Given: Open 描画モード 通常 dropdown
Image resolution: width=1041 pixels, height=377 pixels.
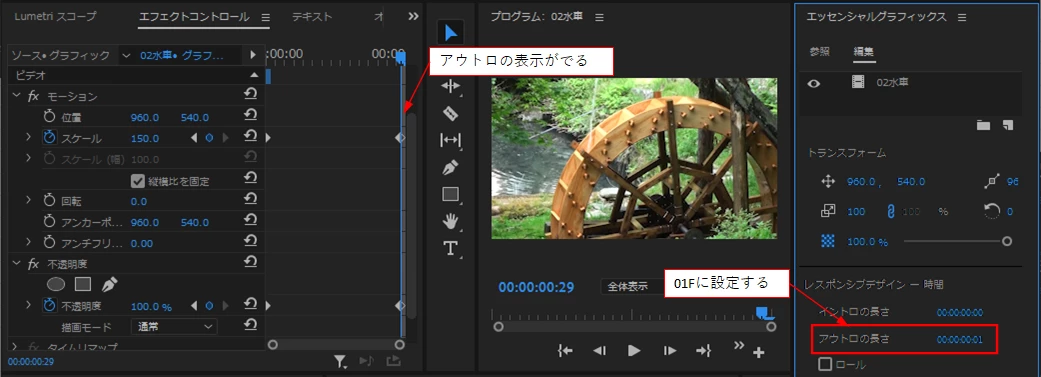Looking at the screenshot, I should coord(175,327).
